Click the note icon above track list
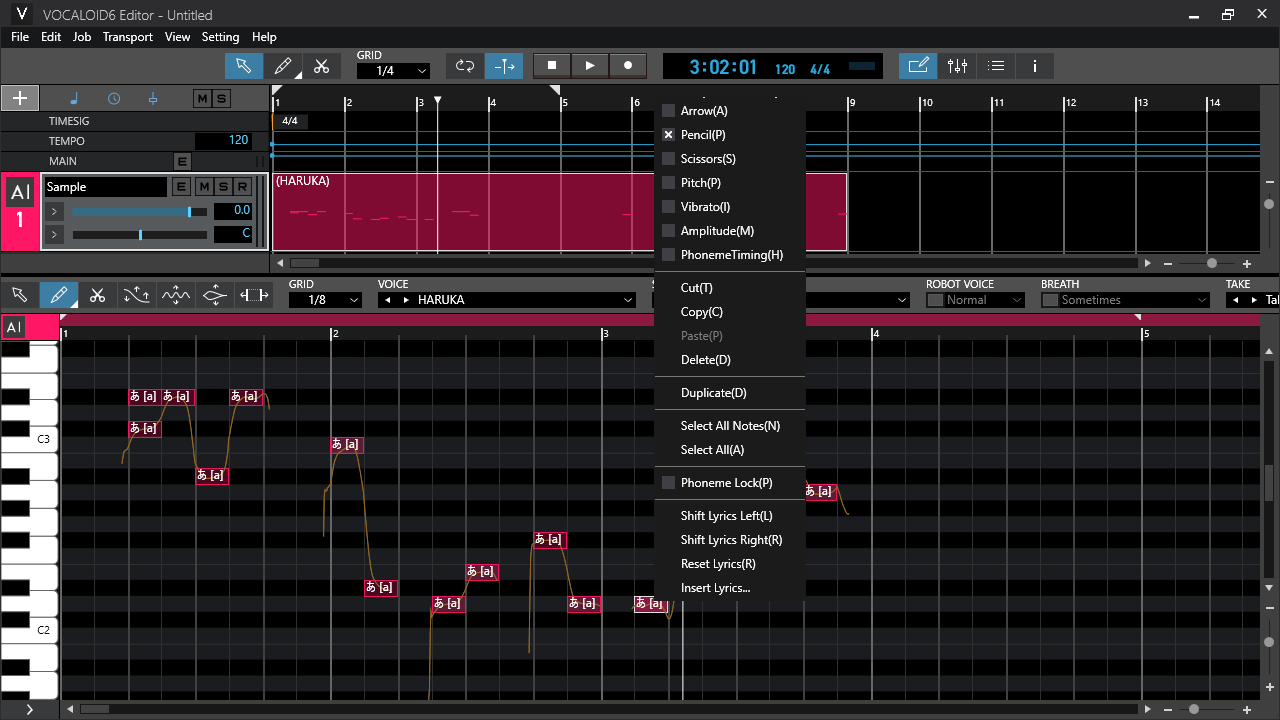Screen dimensions: 1280x720 [74, 98]
